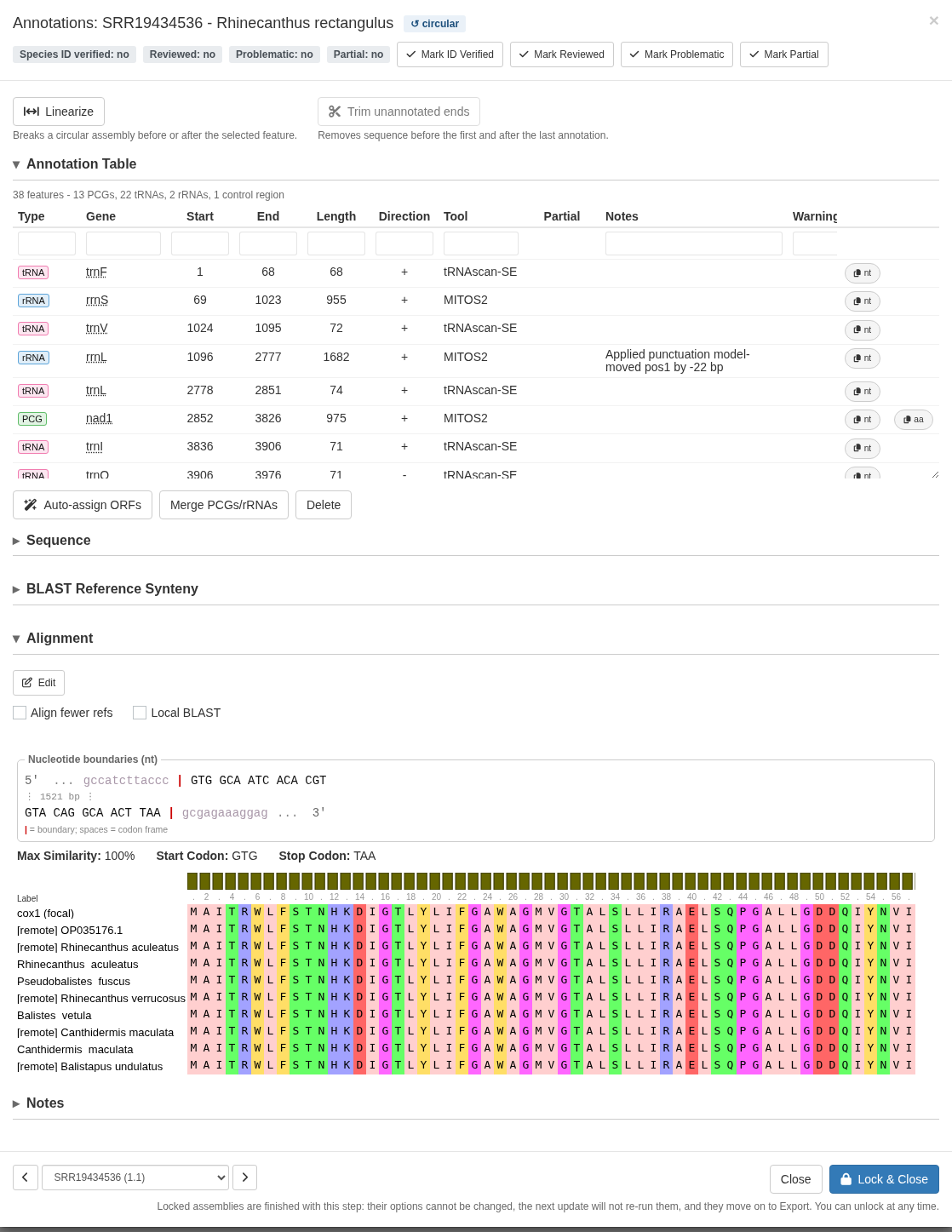Select Canthidermis maculata alignment label without remote
Viewport: 952px width, 1232px height.
click(x=75, y=1050)
